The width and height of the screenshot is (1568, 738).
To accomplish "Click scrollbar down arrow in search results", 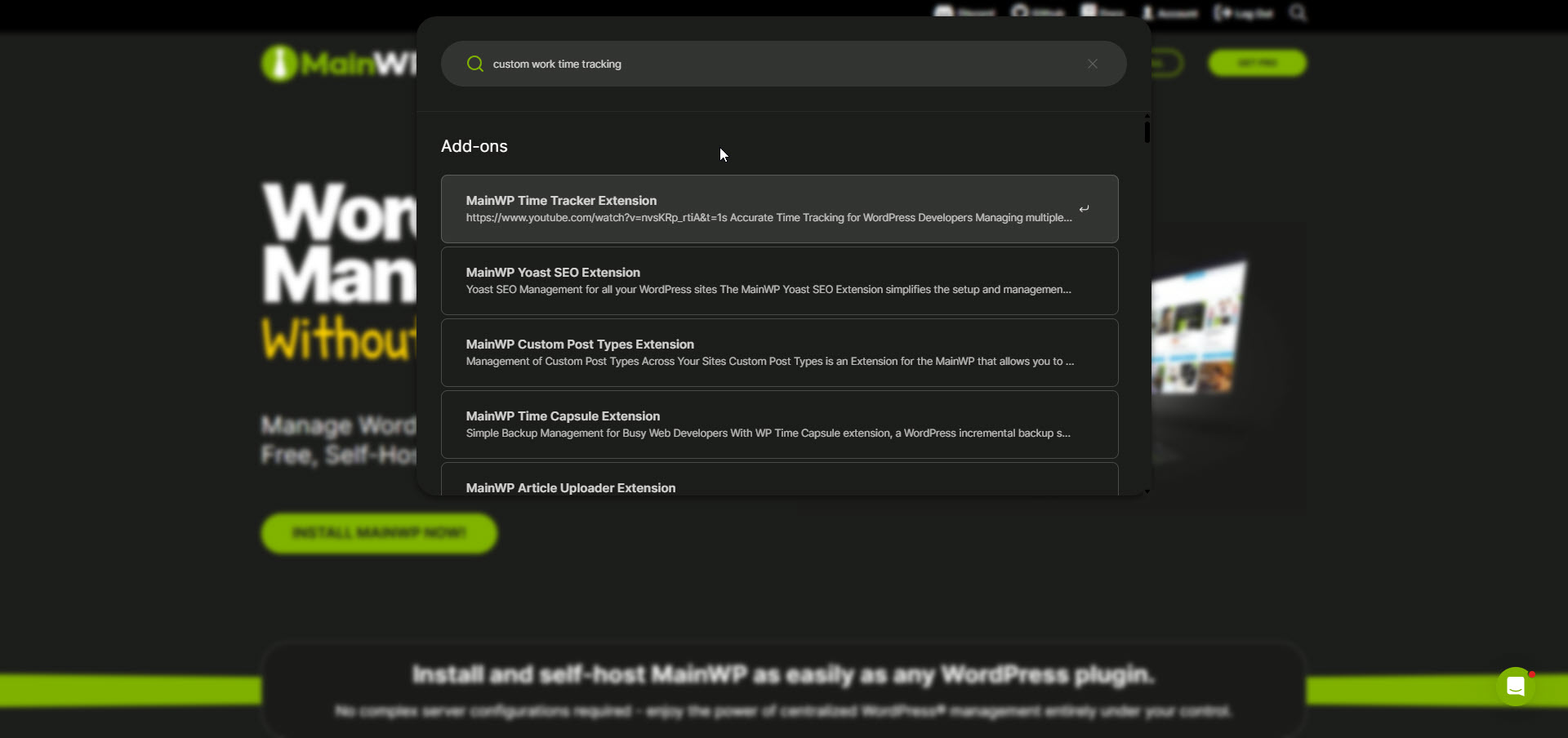I will tap(1147, 491).
